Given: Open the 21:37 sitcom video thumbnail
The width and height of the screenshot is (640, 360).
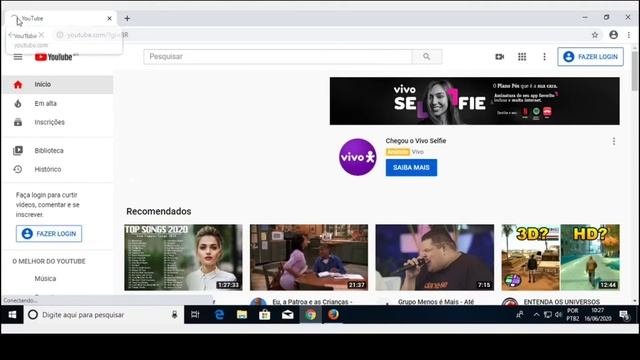Looking at the screenshot, I should pyautogui.click(x=309, y=257).
